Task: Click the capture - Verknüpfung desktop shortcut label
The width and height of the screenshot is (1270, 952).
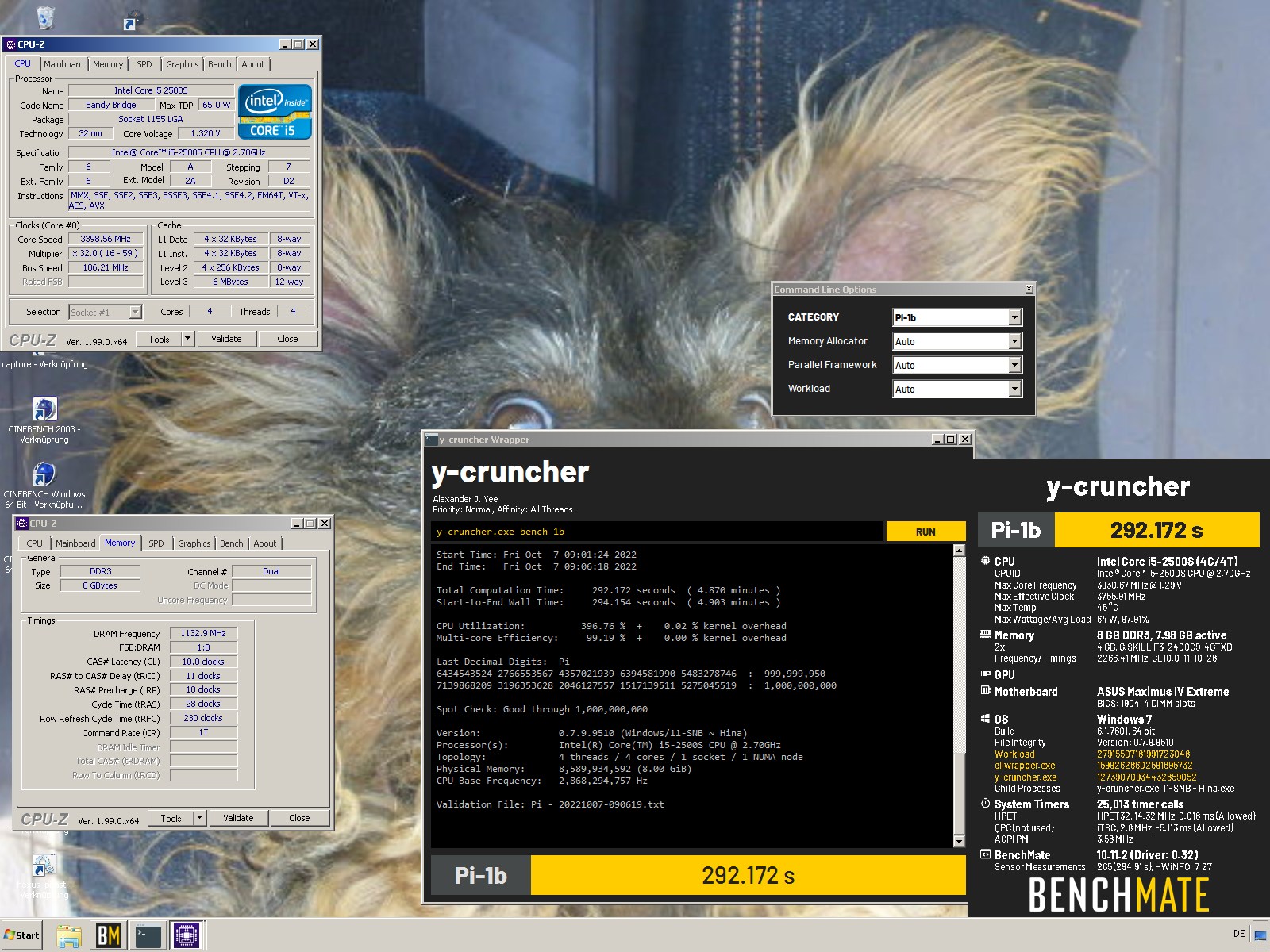Action: pyautogui.click(x=45, y=364)
